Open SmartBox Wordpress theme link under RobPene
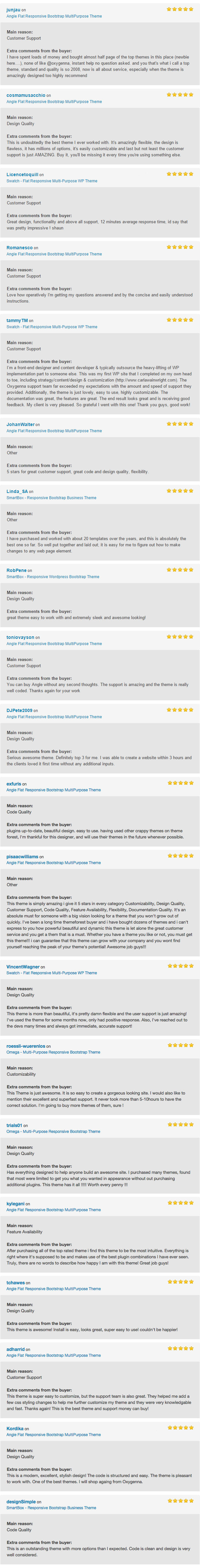Image resolution: width=200 pixels, height=1568 pixels. click(53, 577)
